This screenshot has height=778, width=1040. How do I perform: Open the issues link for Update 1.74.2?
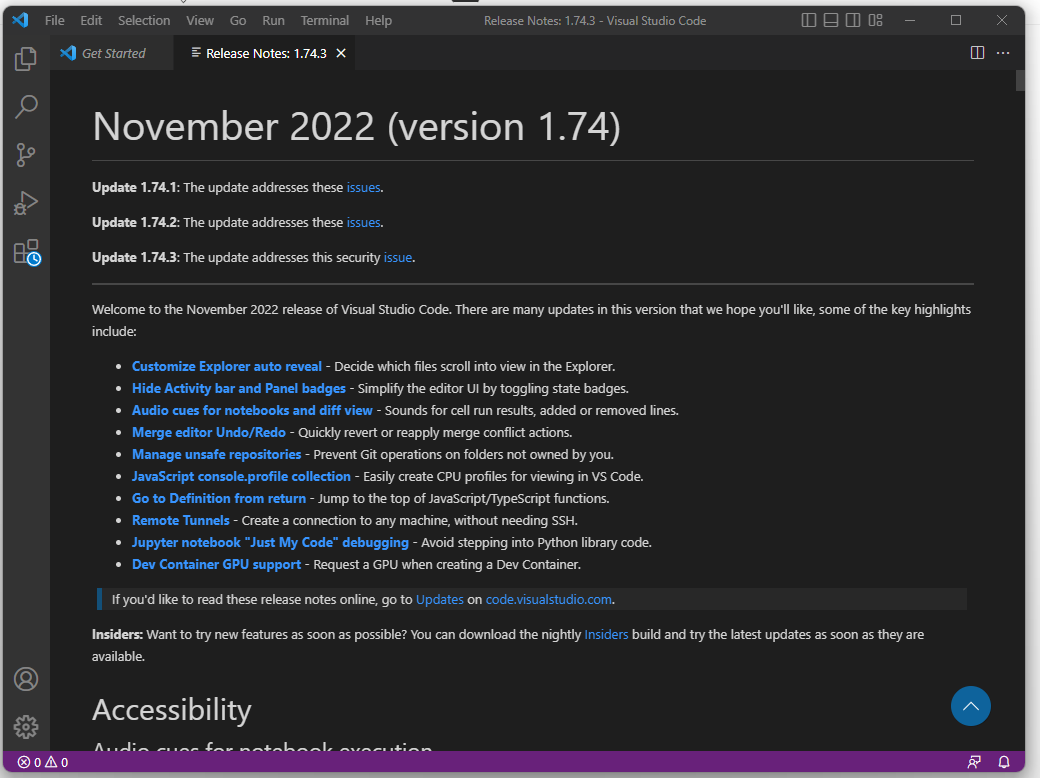tap(363, 223)
